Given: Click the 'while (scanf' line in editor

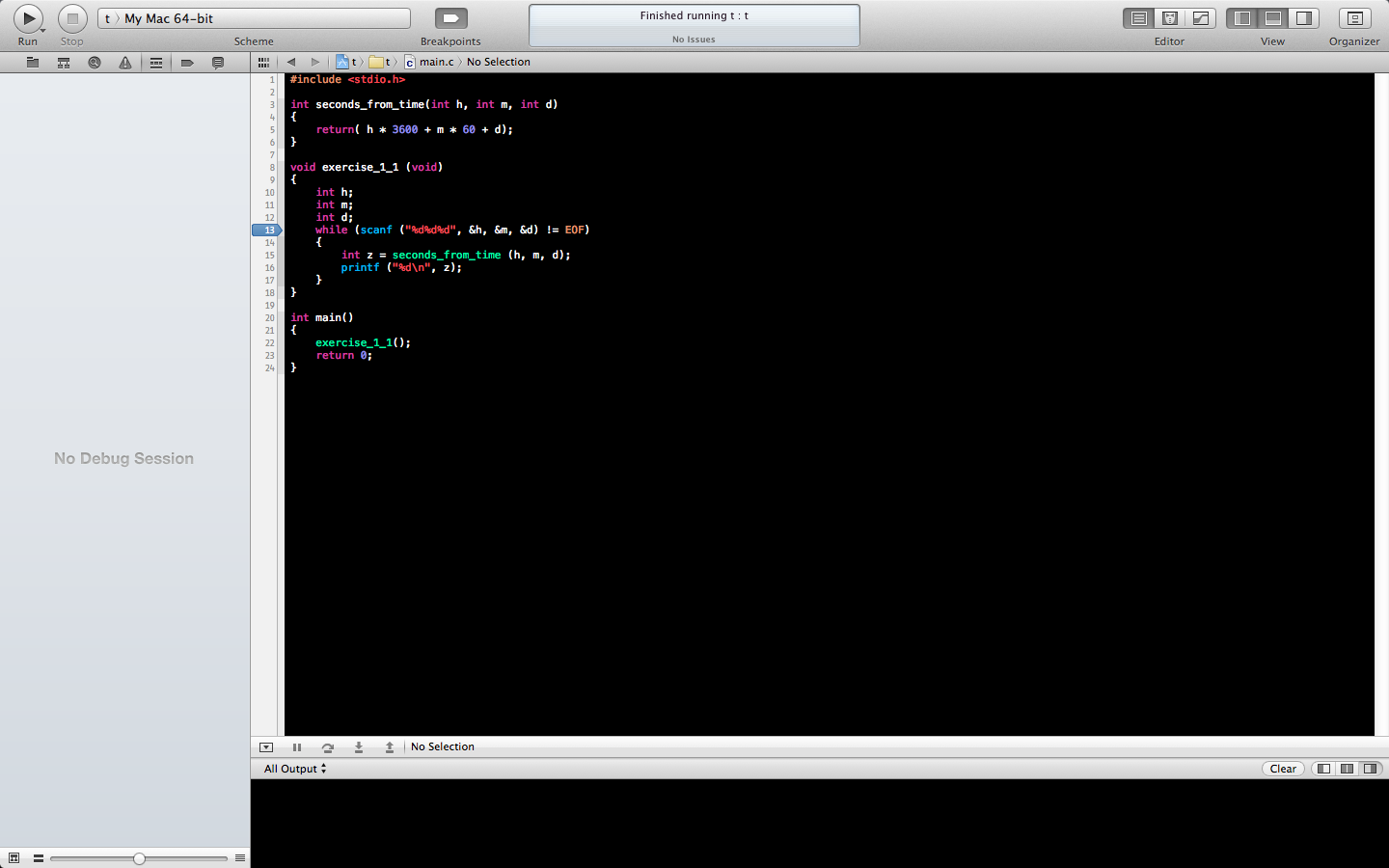Looking at the screenshot, I should tap(452, 230).
